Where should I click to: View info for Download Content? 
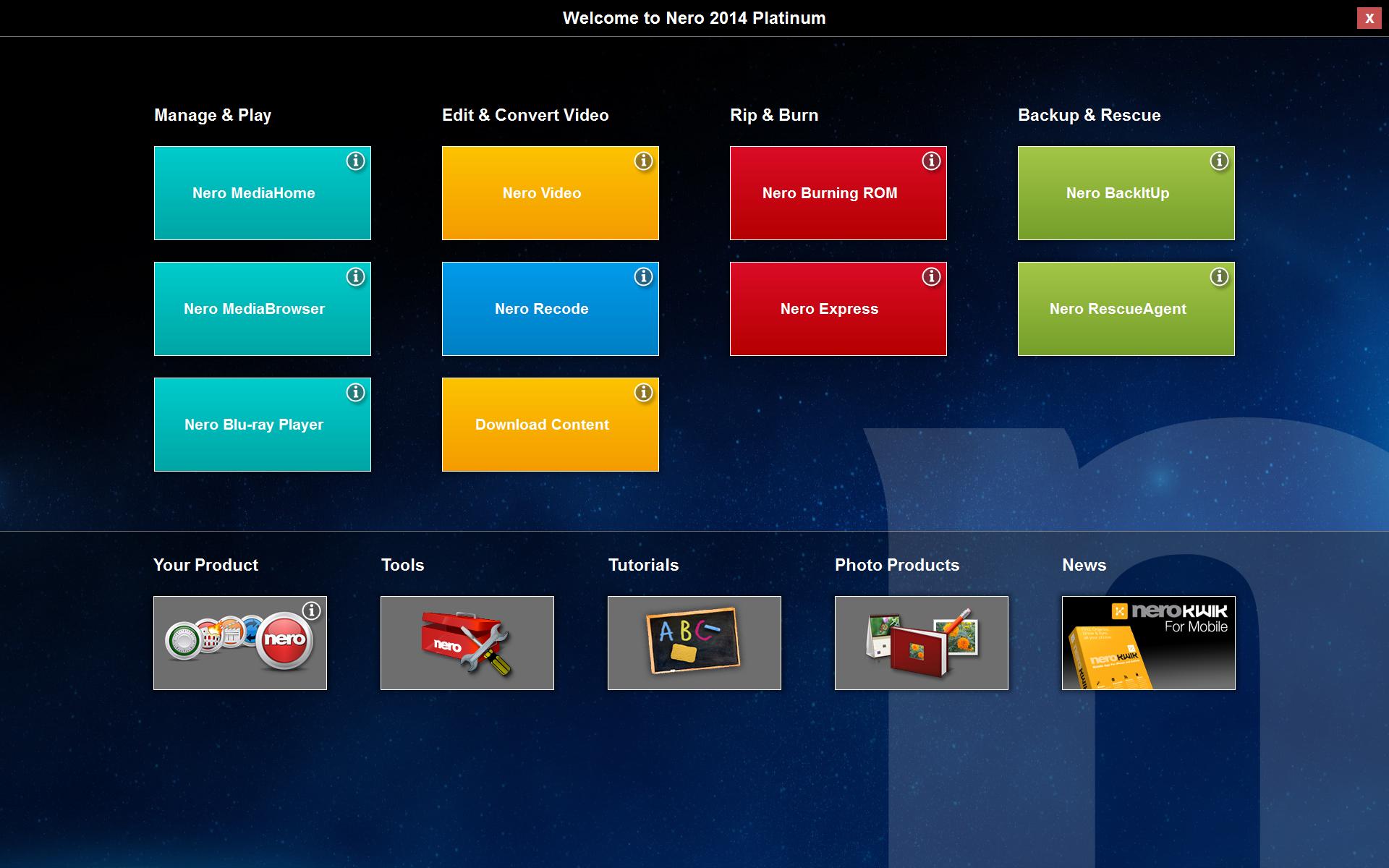coord(643,393)
